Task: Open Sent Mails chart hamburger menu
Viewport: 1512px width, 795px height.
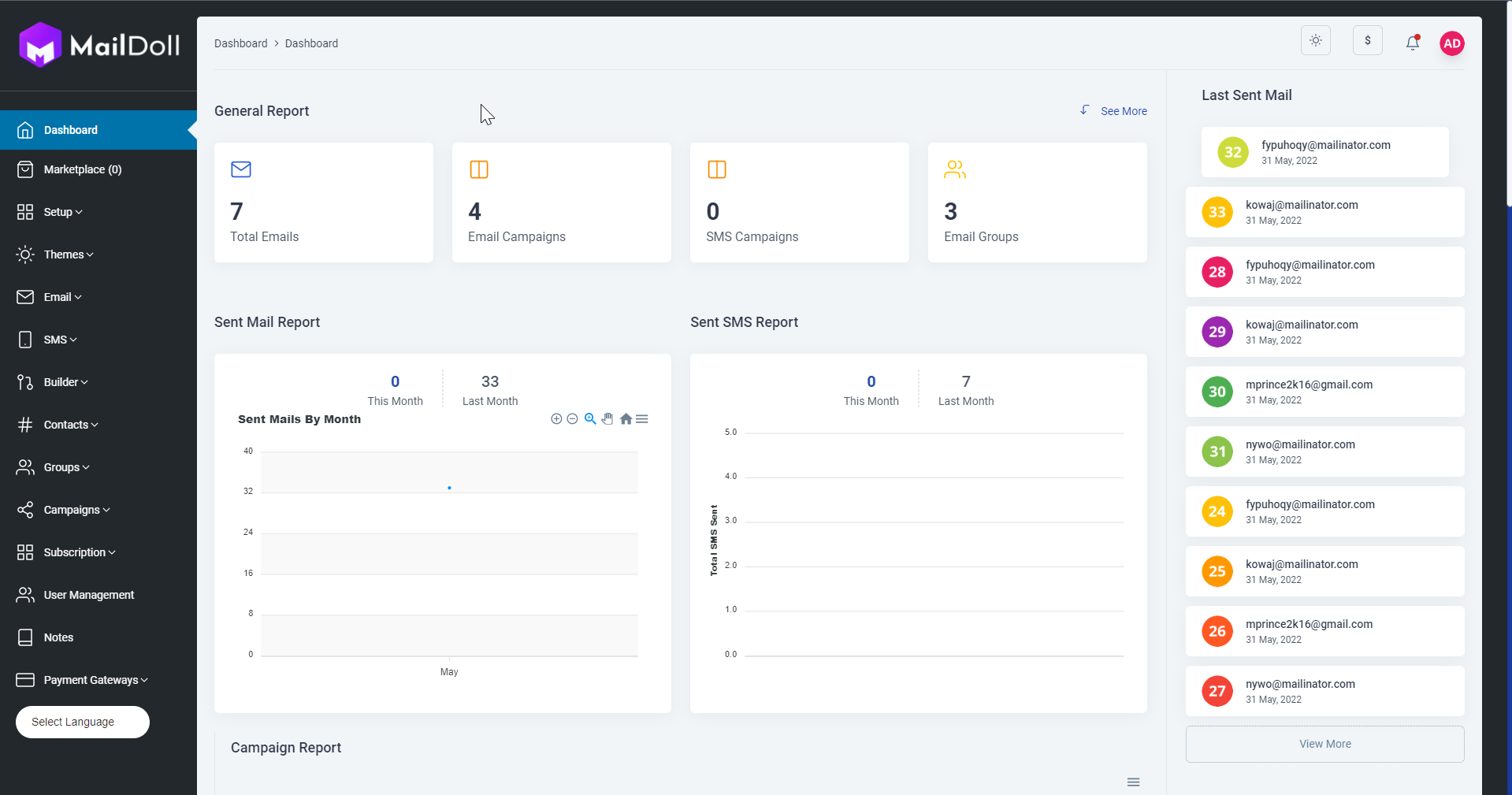Action: (x=642, y=419)
